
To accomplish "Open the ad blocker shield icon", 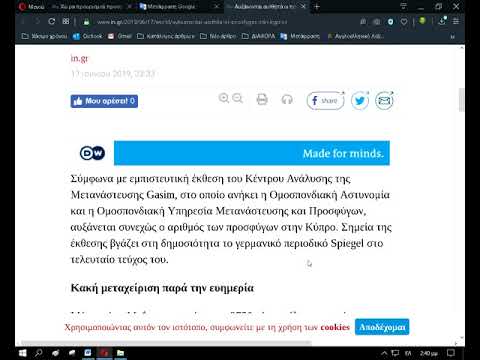I will pyautogui.click(x=390, y=22).
